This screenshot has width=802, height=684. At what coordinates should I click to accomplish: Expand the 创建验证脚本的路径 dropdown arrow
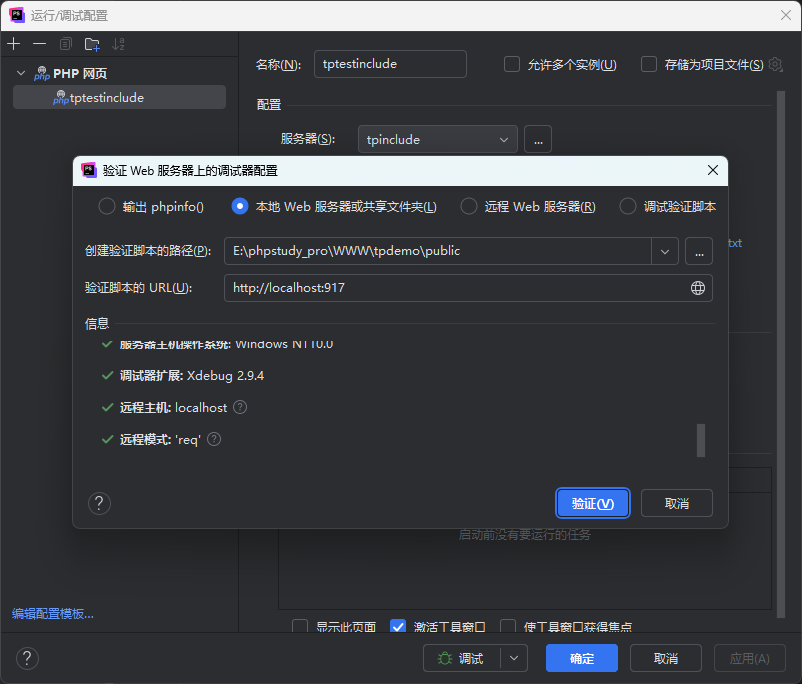(665, 251)
